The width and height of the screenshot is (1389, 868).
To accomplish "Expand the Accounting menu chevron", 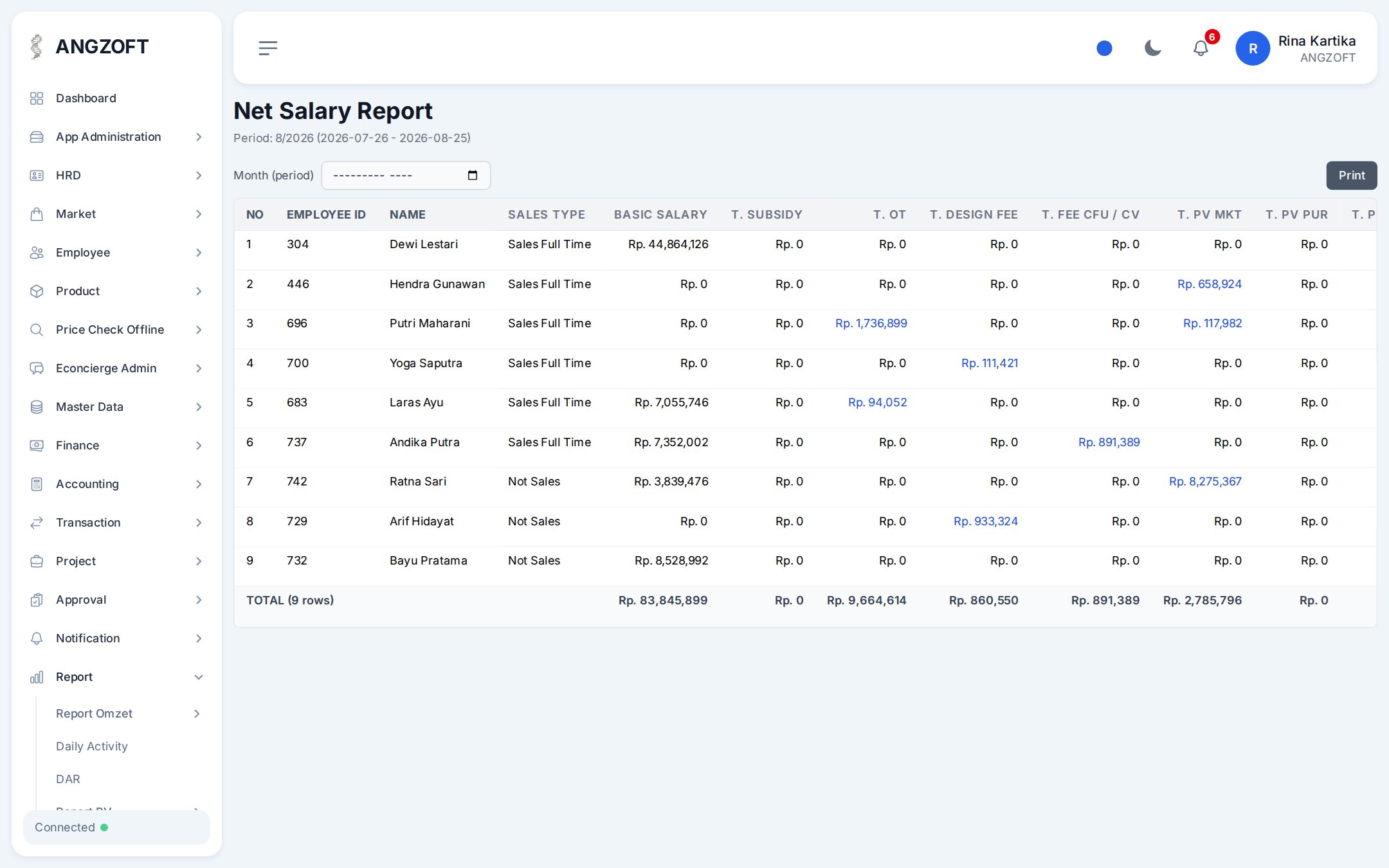I will coord(199,484).
